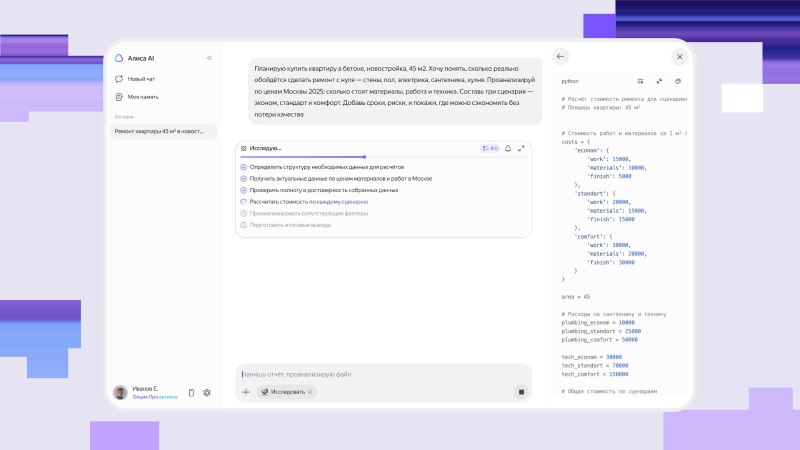Open the 4/6 steps progress badge
800x450 pixels.
(x=490, y=148)
